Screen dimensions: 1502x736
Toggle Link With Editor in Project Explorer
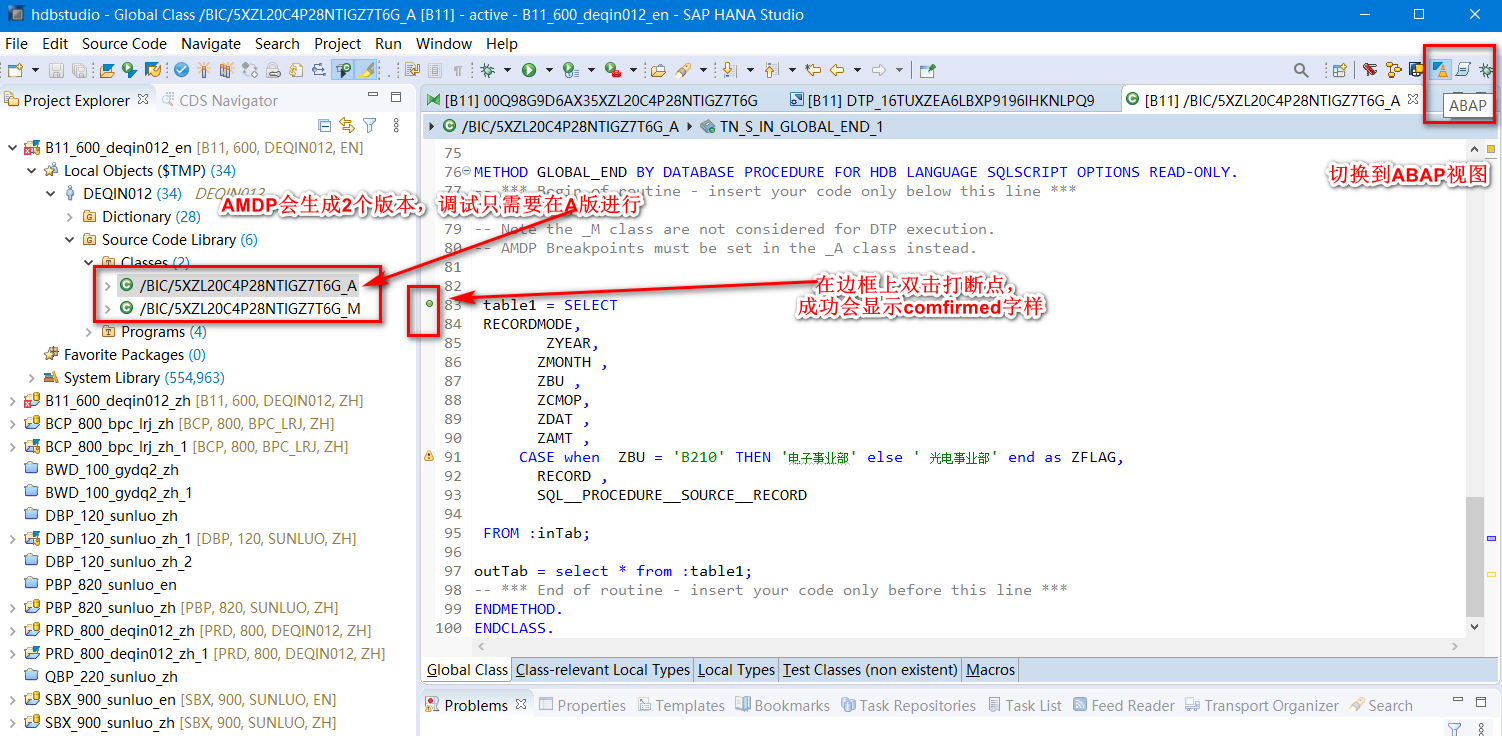click(x=347, y=126)
